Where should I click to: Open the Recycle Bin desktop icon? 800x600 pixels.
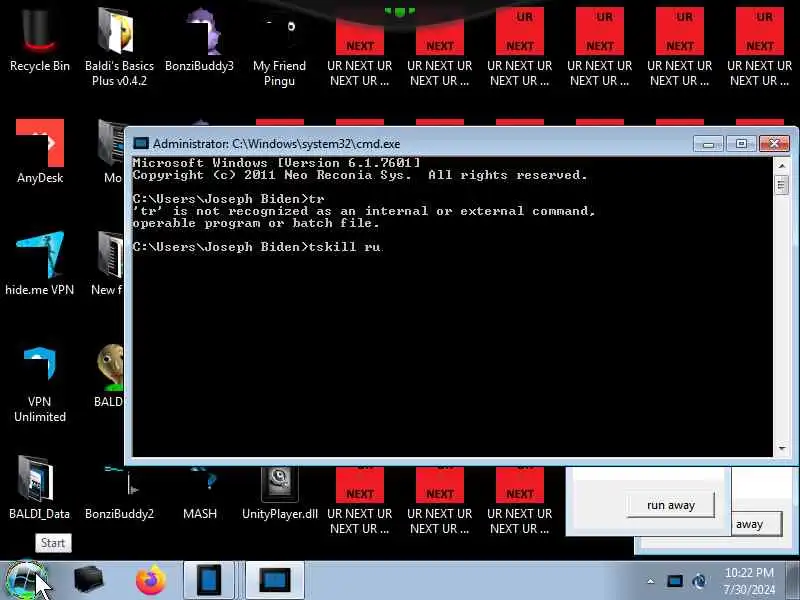tap(39, 41)
